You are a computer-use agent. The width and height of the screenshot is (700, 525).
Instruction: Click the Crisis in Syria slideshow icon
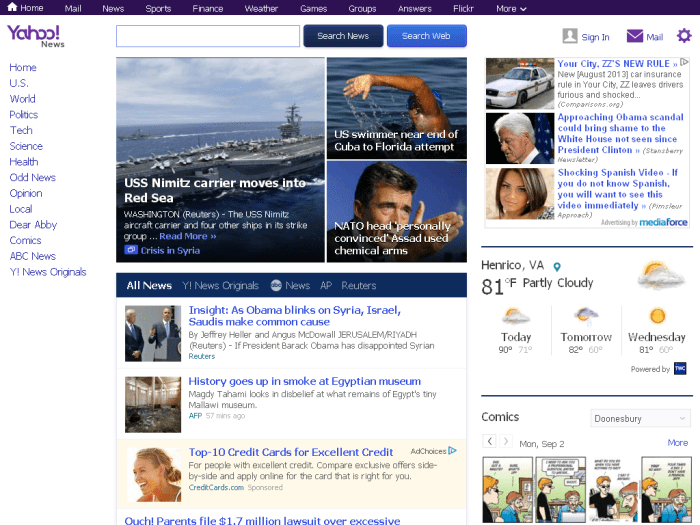click(130, 250)
